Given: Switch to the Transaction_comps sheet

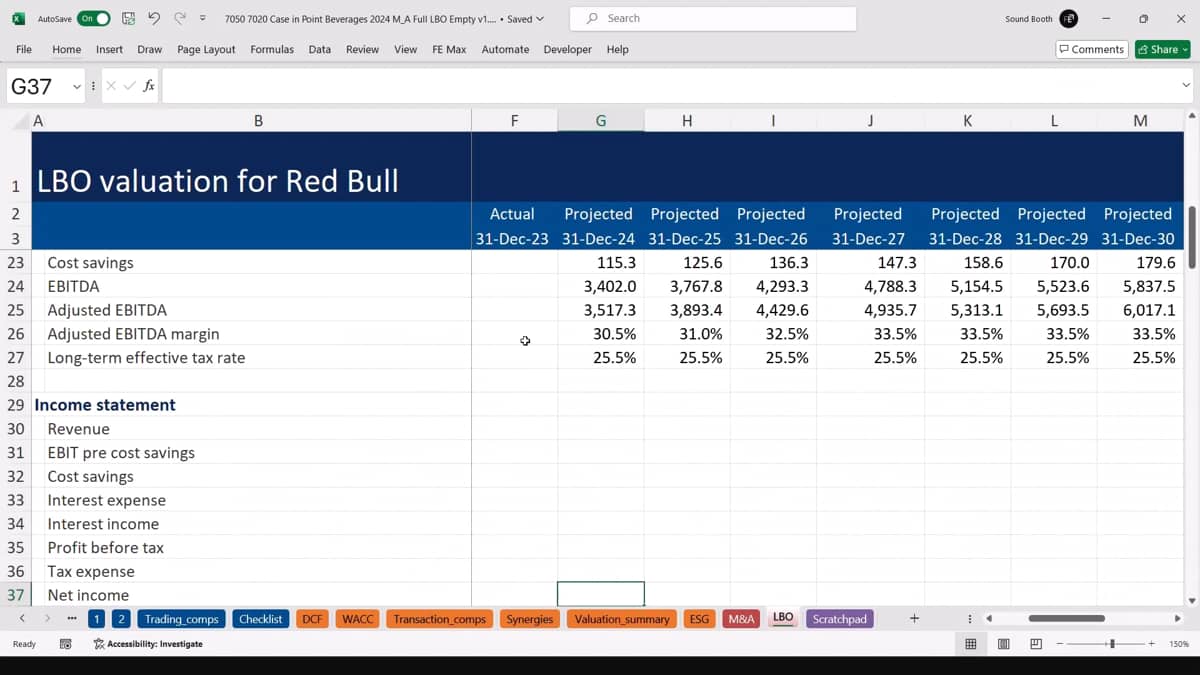Looking at the screenshot, I should pos(439,619).
